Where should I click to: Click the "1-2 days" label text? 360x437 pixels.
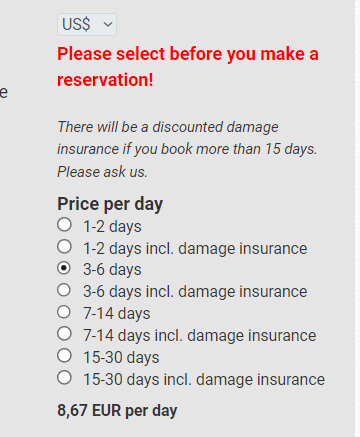click(112, 227)
